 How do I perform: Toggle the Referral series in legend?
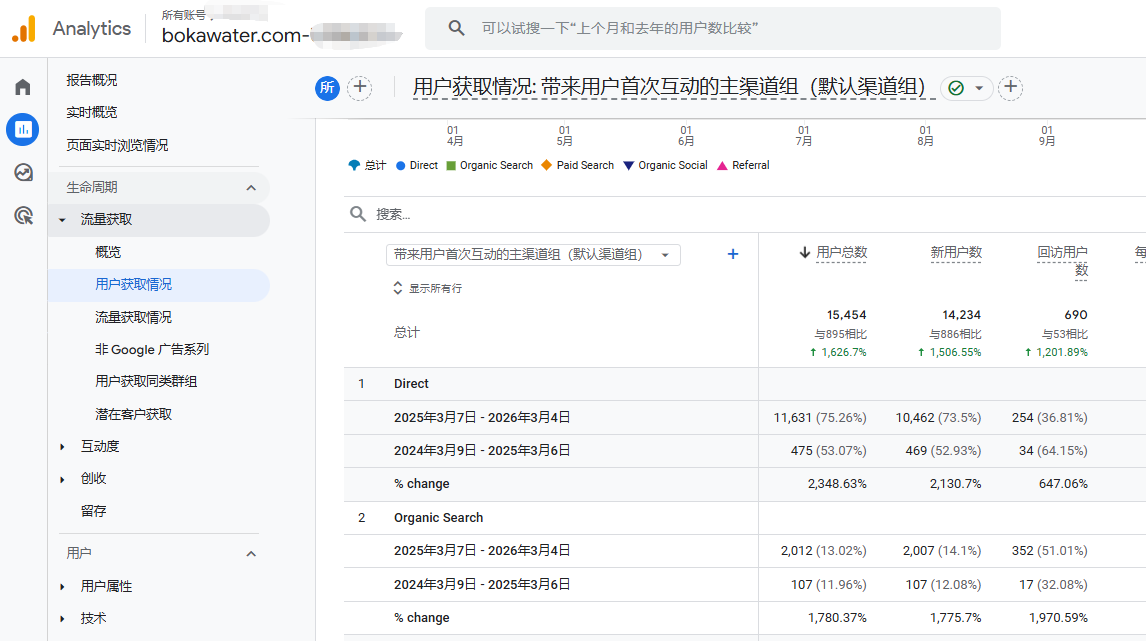pos(743,165)
